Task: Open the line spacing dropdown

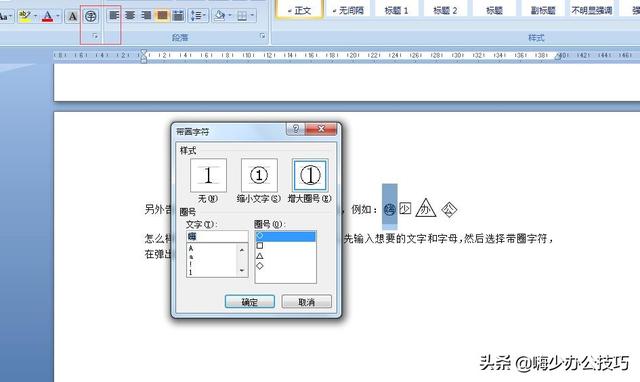Action: [199, 16]
